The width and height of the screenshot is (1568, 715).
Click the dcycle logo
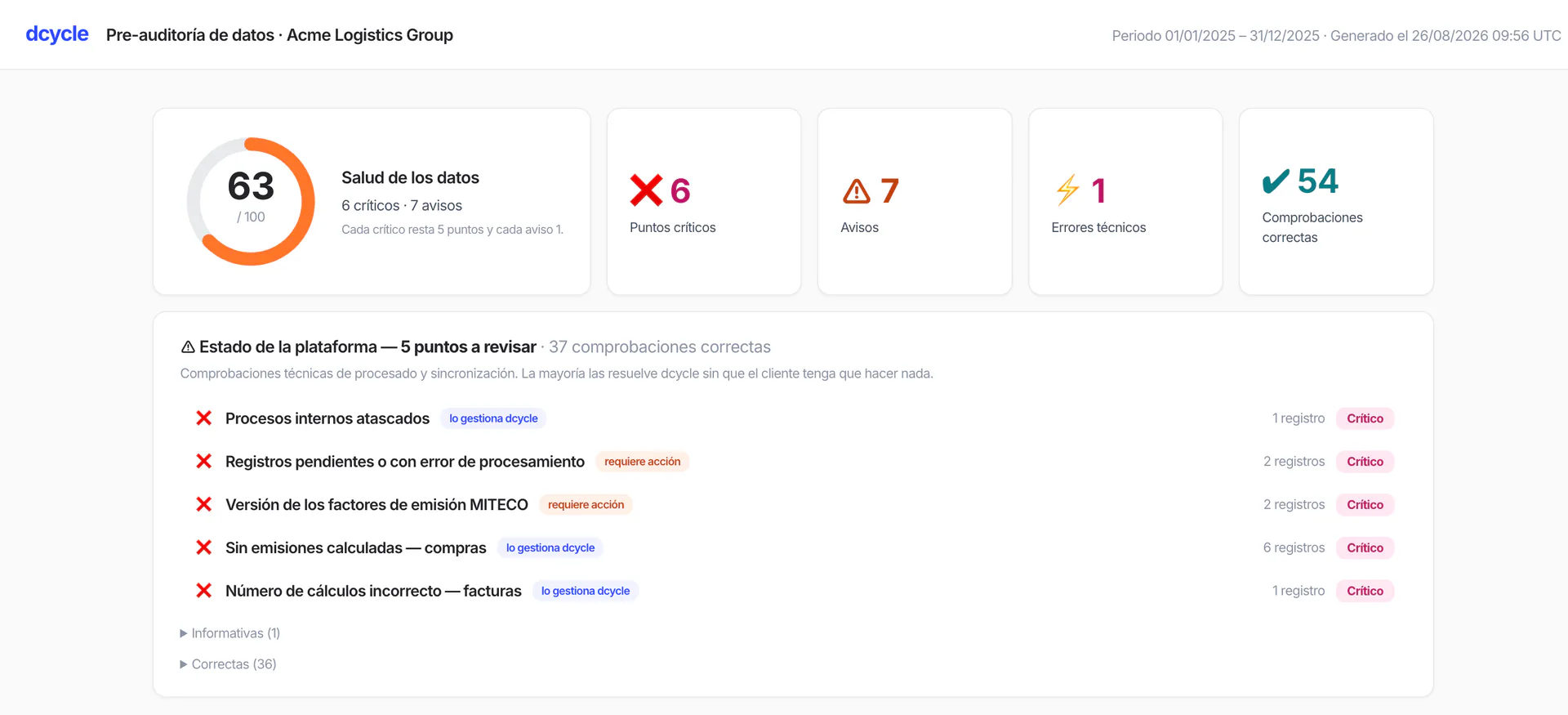pyautogui.click(x=57, y=34)
